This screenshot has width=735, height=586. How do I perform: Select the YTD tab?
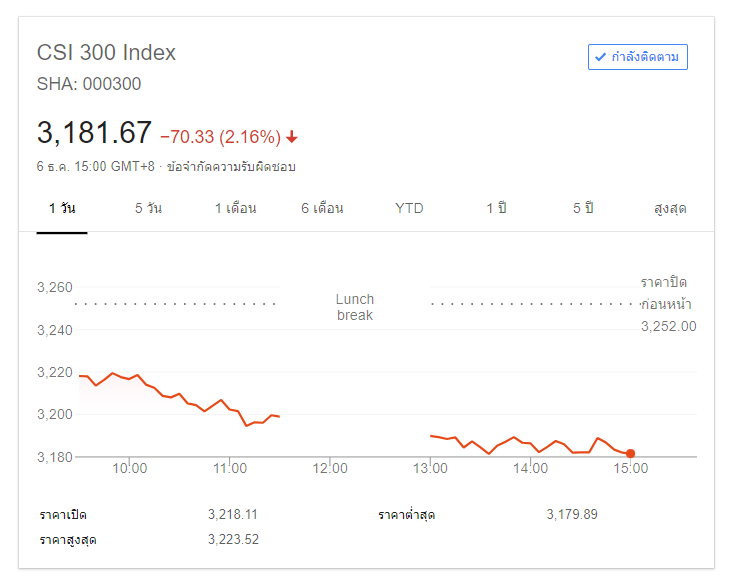pyautogui.click(x=409, y=209)
